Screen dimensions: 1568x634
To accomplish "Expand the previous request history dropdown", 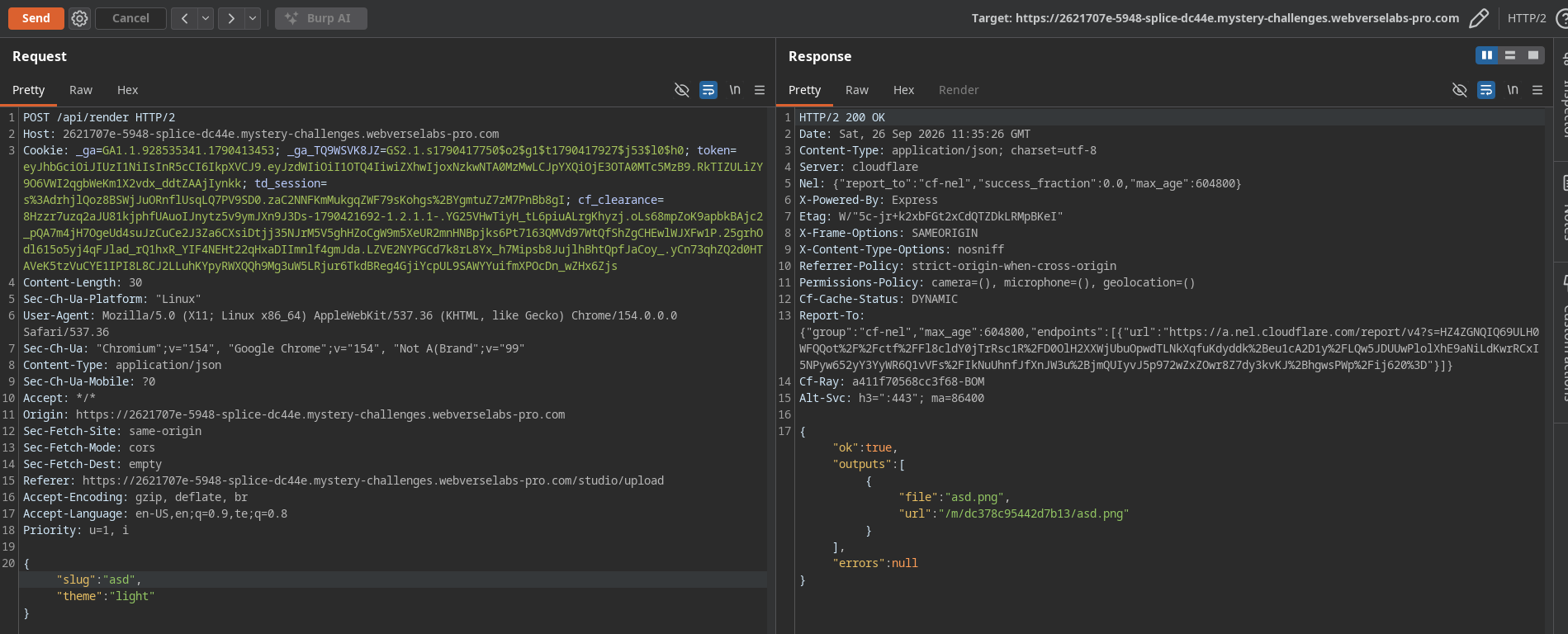I will pyautogui.click(x=206, y=18).
